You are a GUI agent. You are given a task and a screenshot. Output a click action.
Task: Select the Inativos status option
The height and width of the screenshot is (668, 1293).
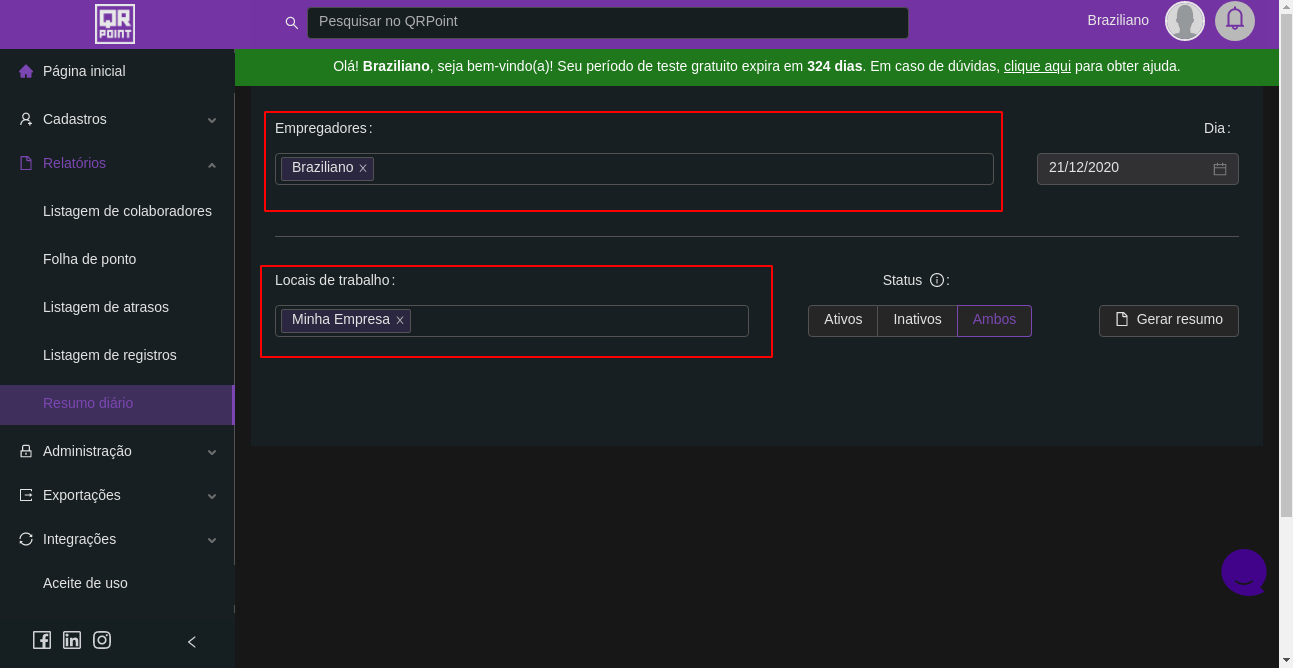tap(917, 320)
